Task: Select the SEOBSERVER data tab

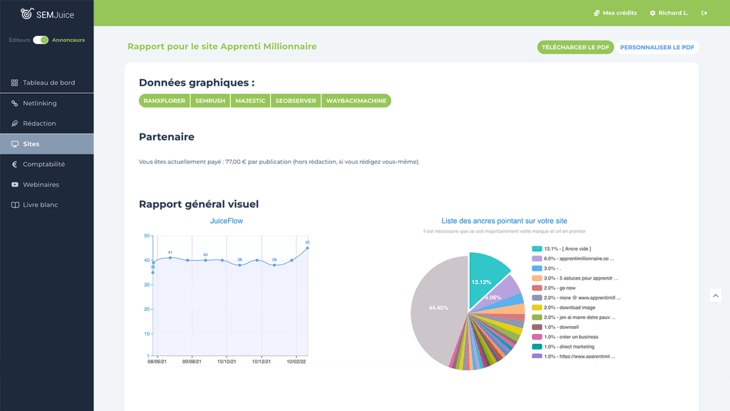Action: click(x=296, y=101)
